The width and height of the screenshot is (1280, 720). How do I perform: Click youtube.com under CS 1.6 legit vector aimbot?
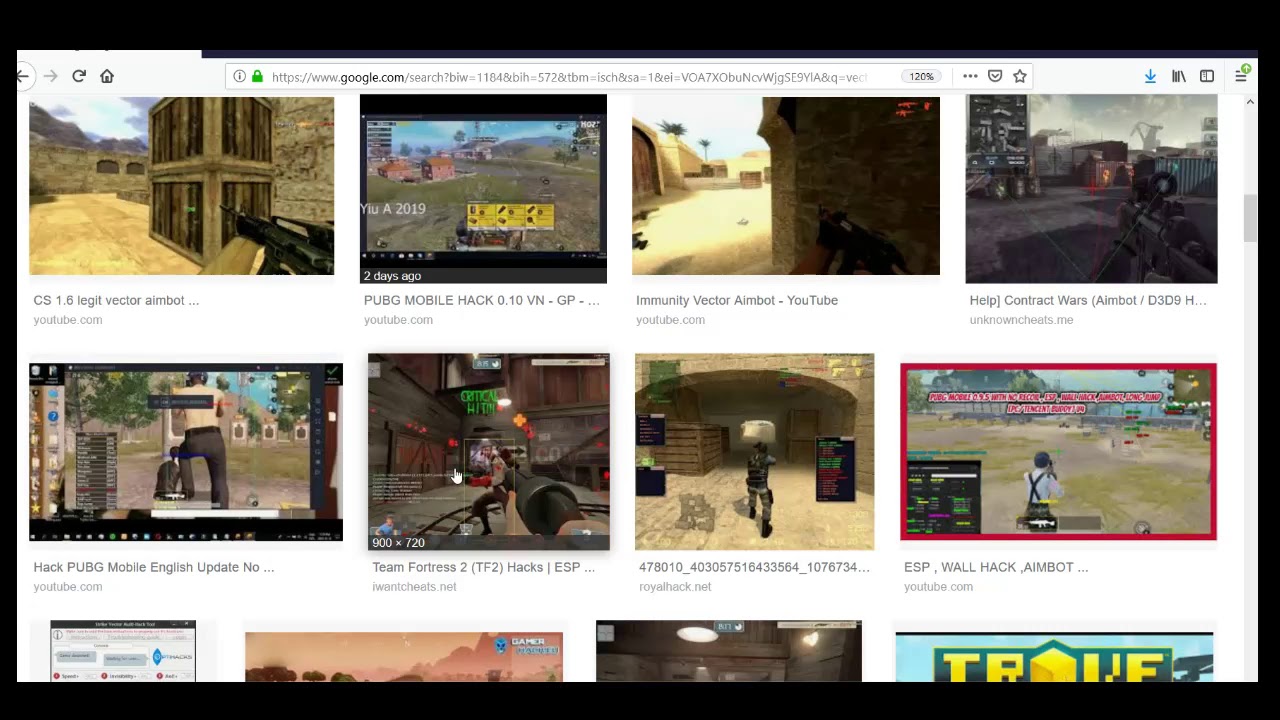(68, 320)
